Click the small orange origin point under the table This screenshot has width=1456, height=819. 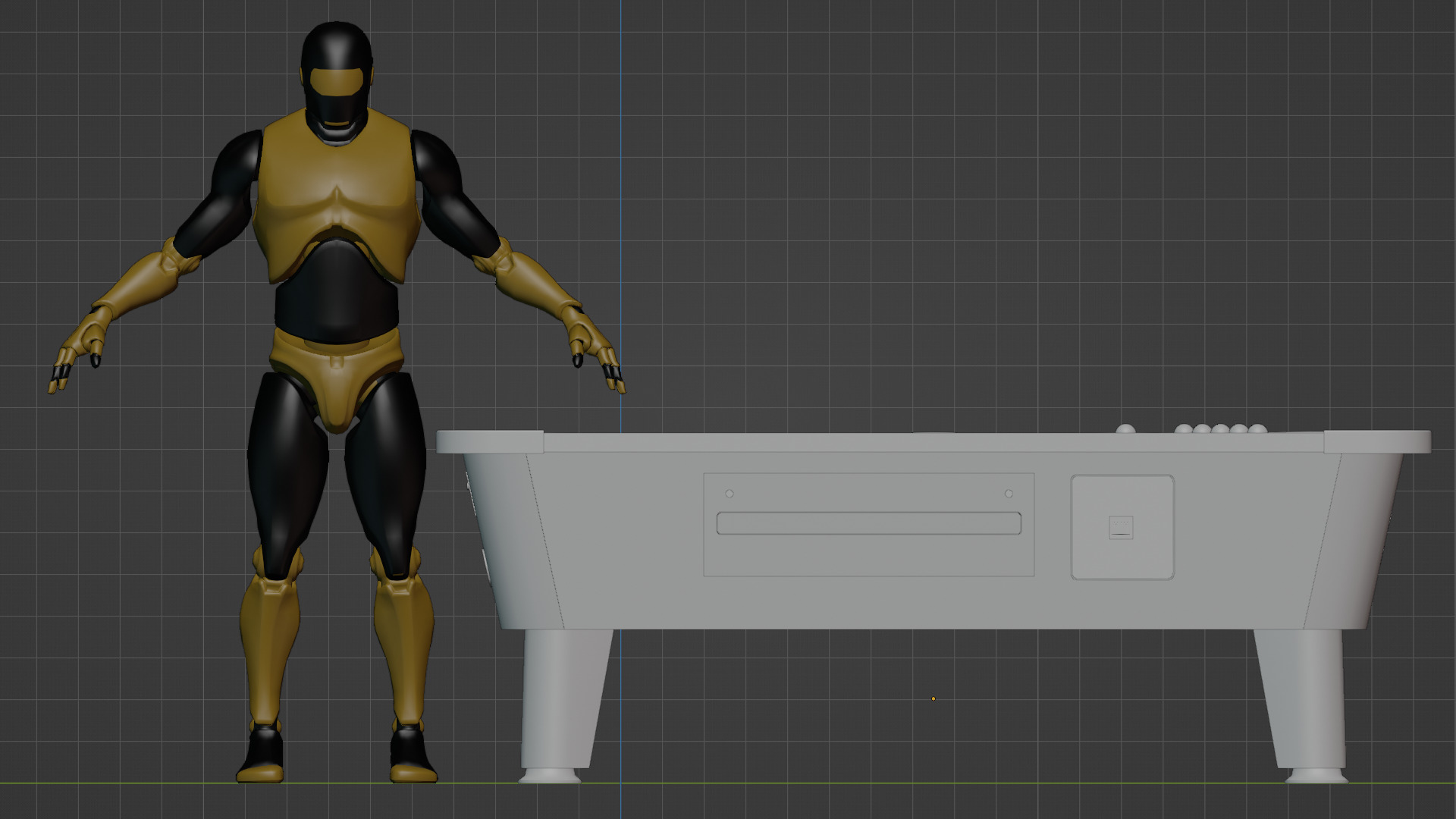(x=934, y=698)
